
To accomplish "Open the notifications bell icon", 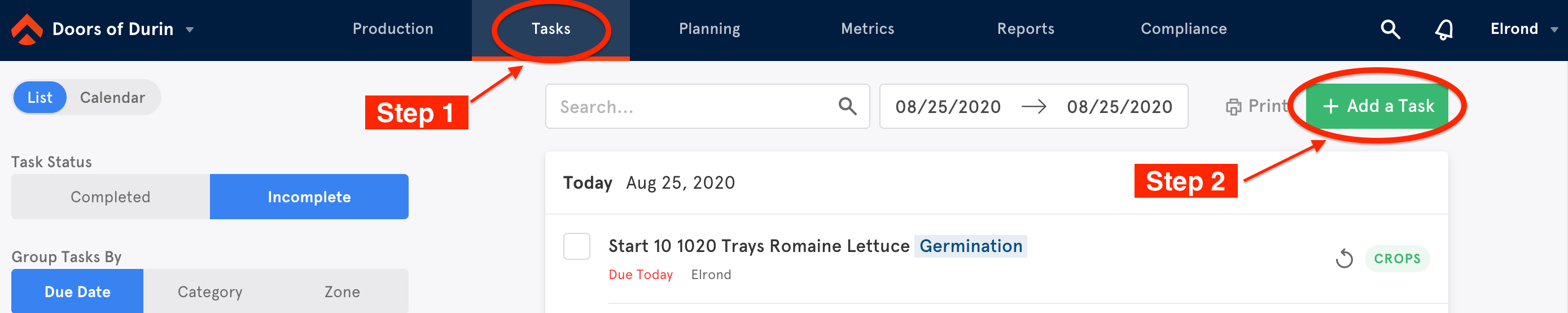I will point(1444,29).
